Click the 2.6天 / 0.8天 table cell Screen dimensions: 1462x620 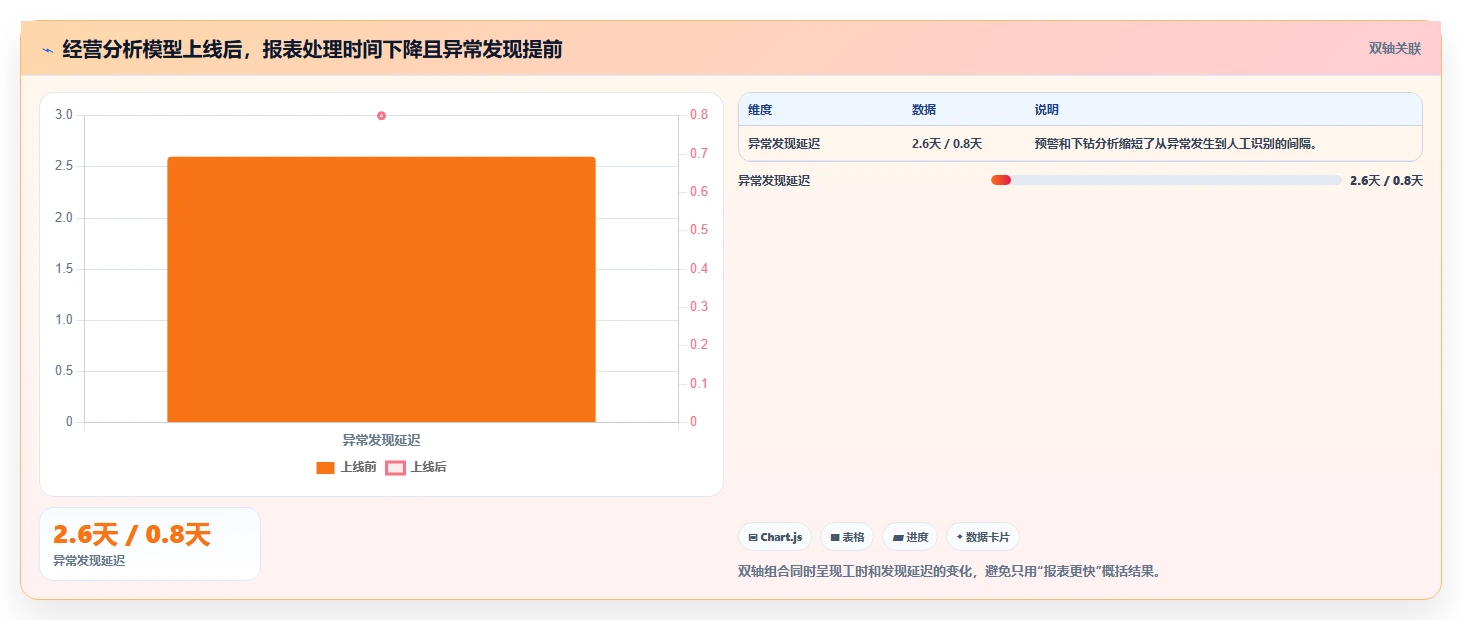tap(947, 144)
